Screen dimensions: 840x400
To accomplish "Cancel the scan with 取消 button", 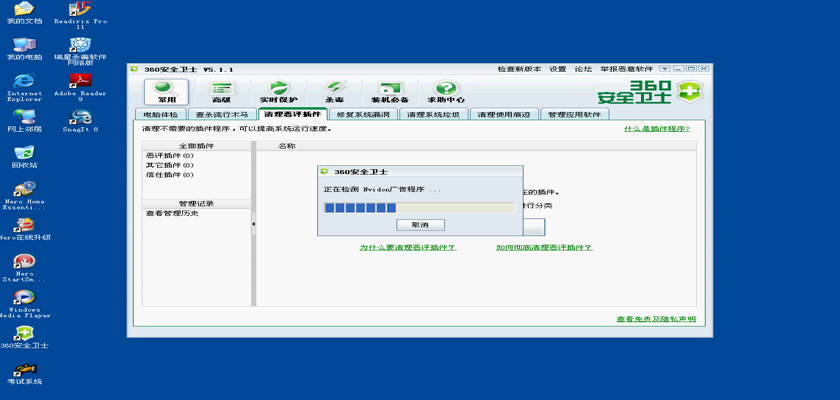I will click(421, 225).
